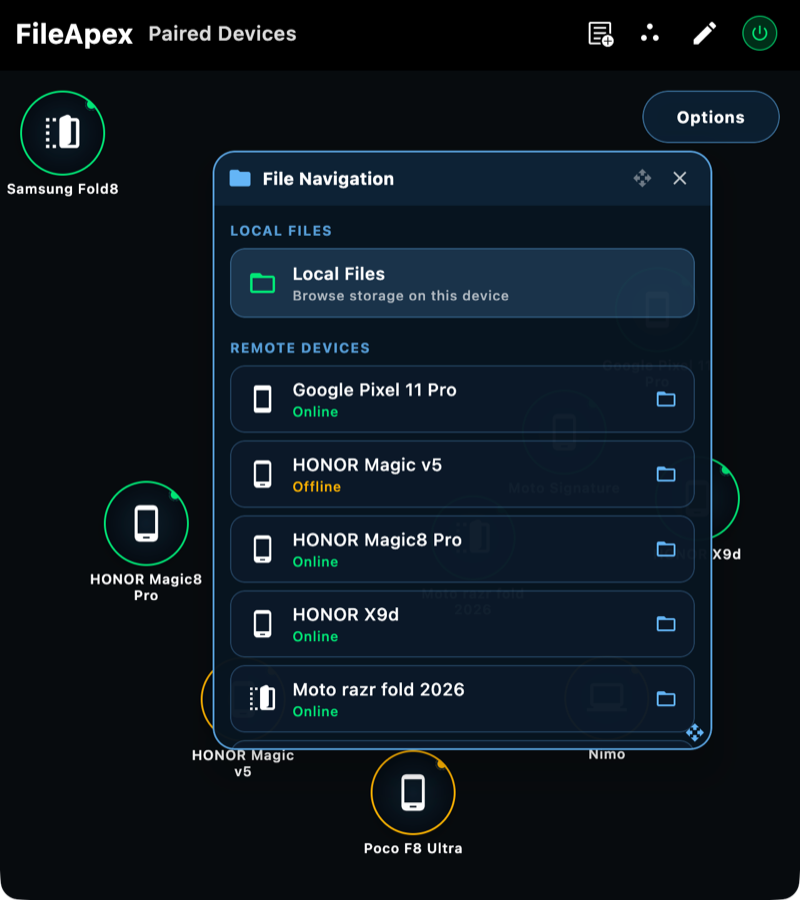Click phone icon of HONOR Magic8 Pro row
Viewport: 800px width, 900px height.
click(x=263, y=549)
